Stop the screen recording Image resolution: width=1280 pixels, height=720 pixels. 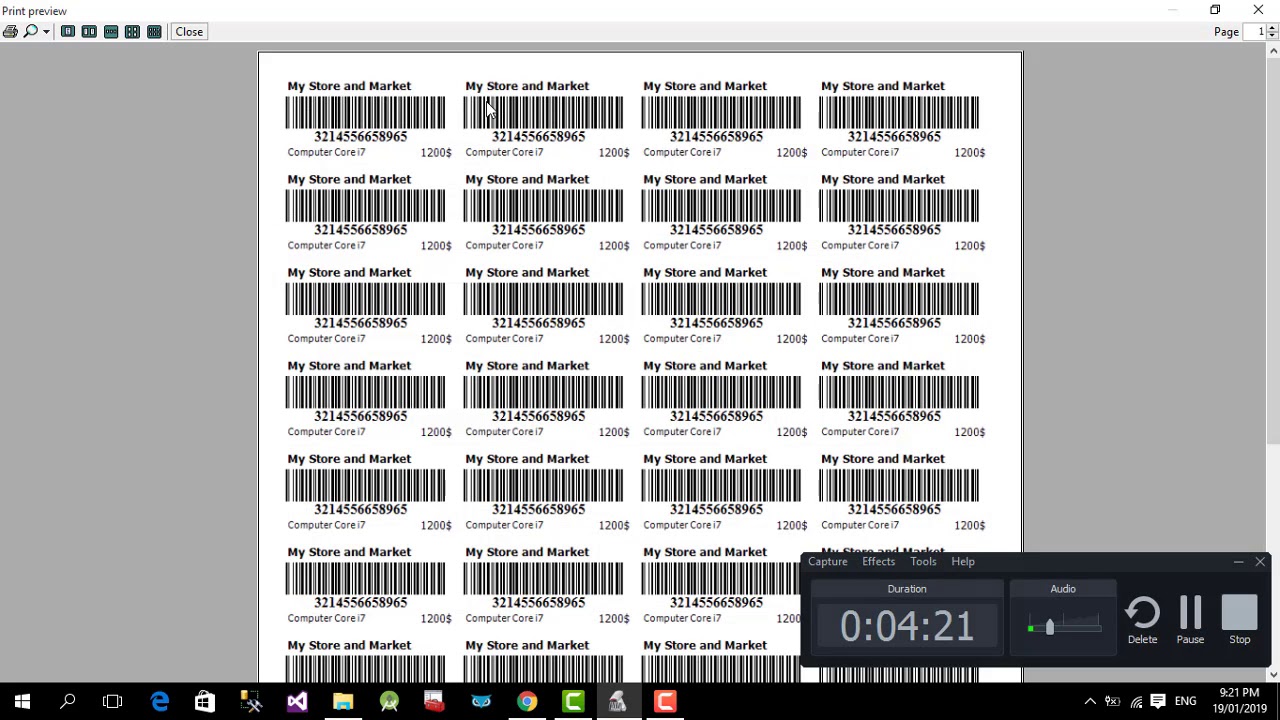(1239, 620)
